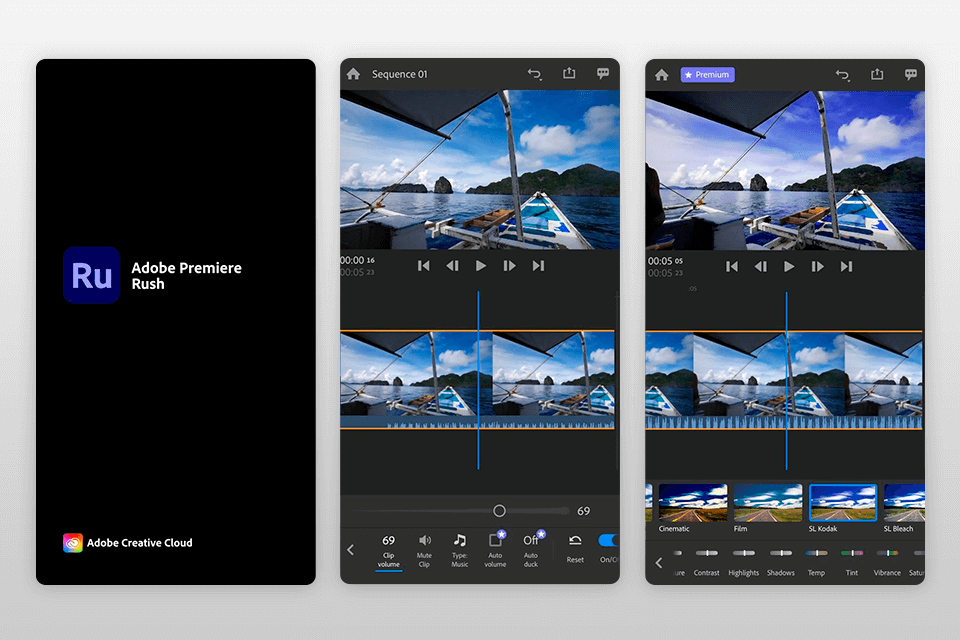Click the video preview in Premium screen
Image resolution: width=960 pixels, height=640 pixels.
[785, 170]
